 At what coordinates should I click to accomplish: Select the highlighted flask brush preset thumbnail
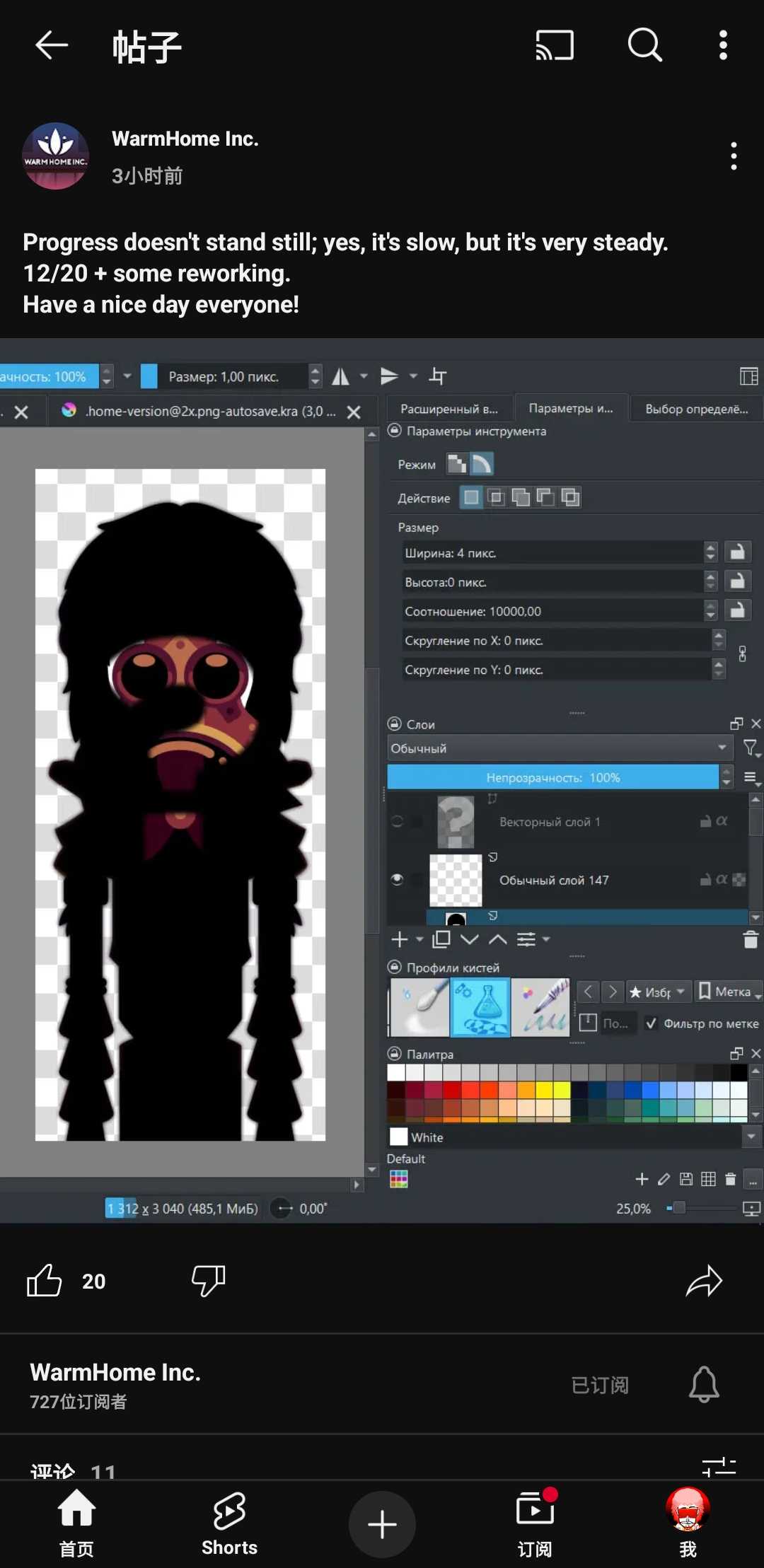point(481,1007)
